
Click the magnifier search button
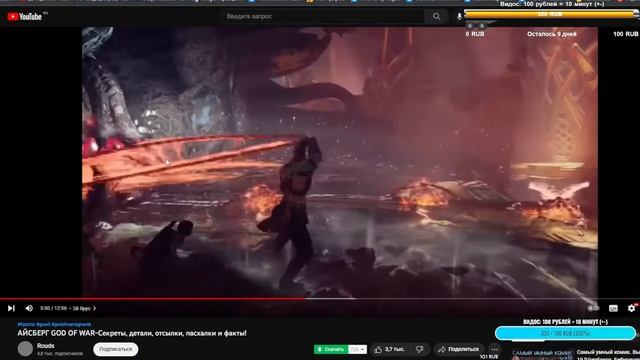click(436, 17)
